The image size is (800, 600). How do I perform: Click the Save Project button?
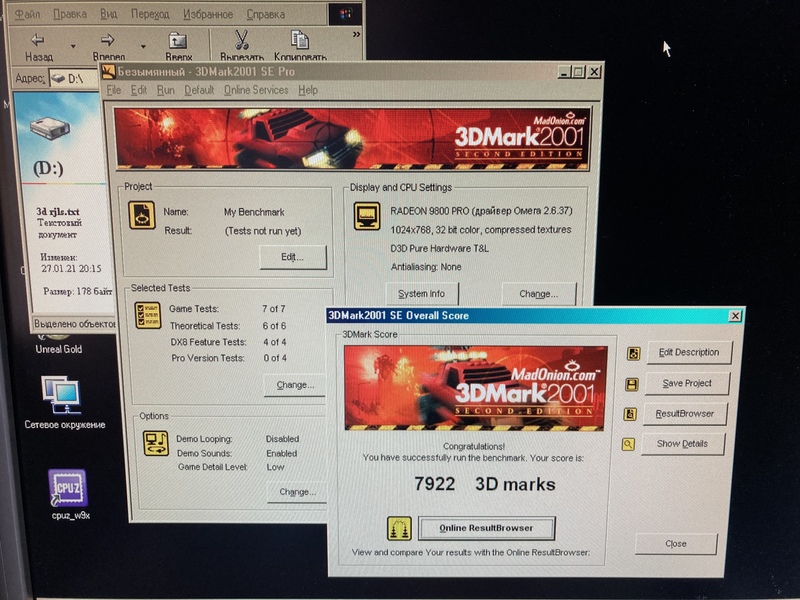coord(687,383)
